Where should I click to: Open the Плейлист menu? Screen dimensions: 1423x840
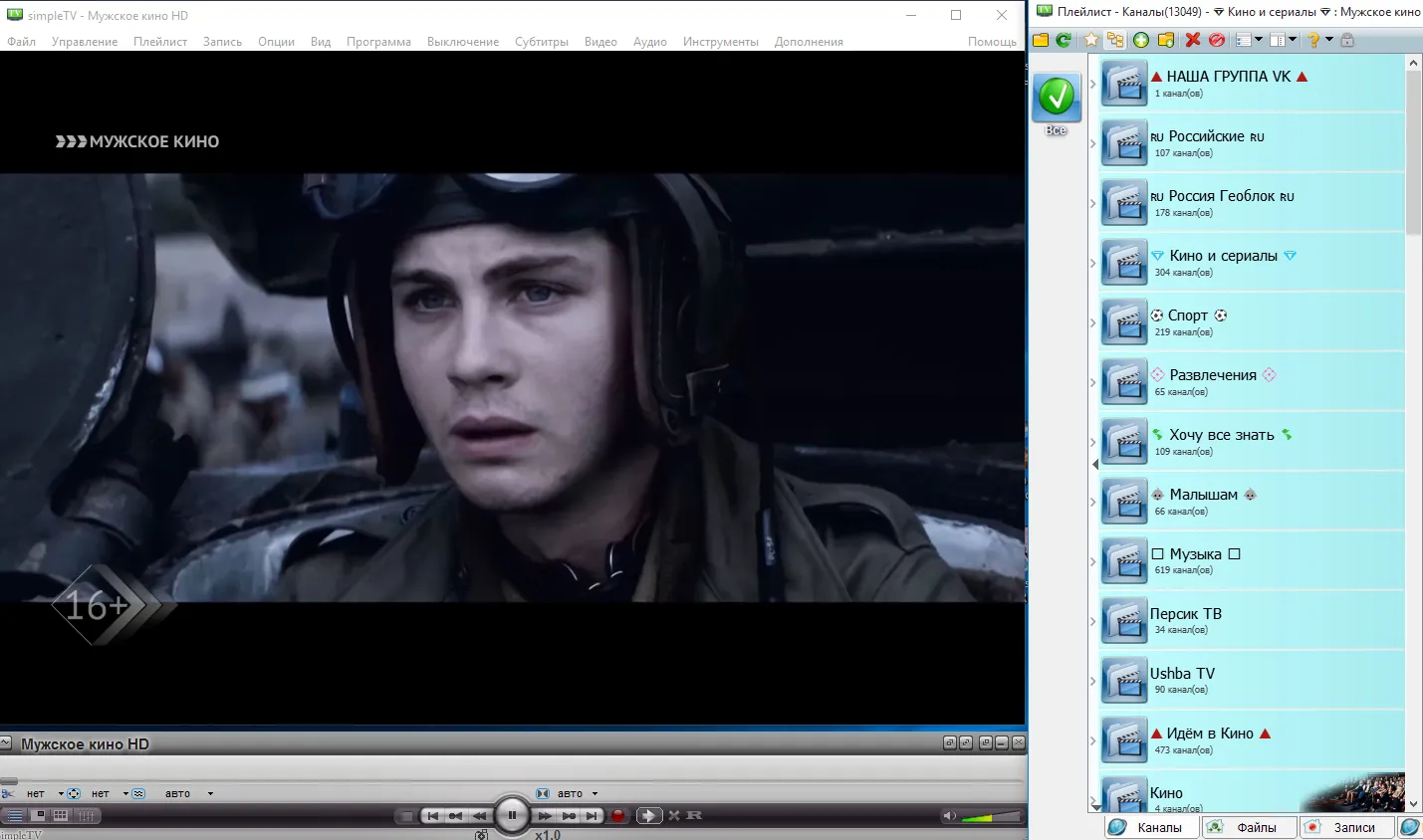[160, 42]
